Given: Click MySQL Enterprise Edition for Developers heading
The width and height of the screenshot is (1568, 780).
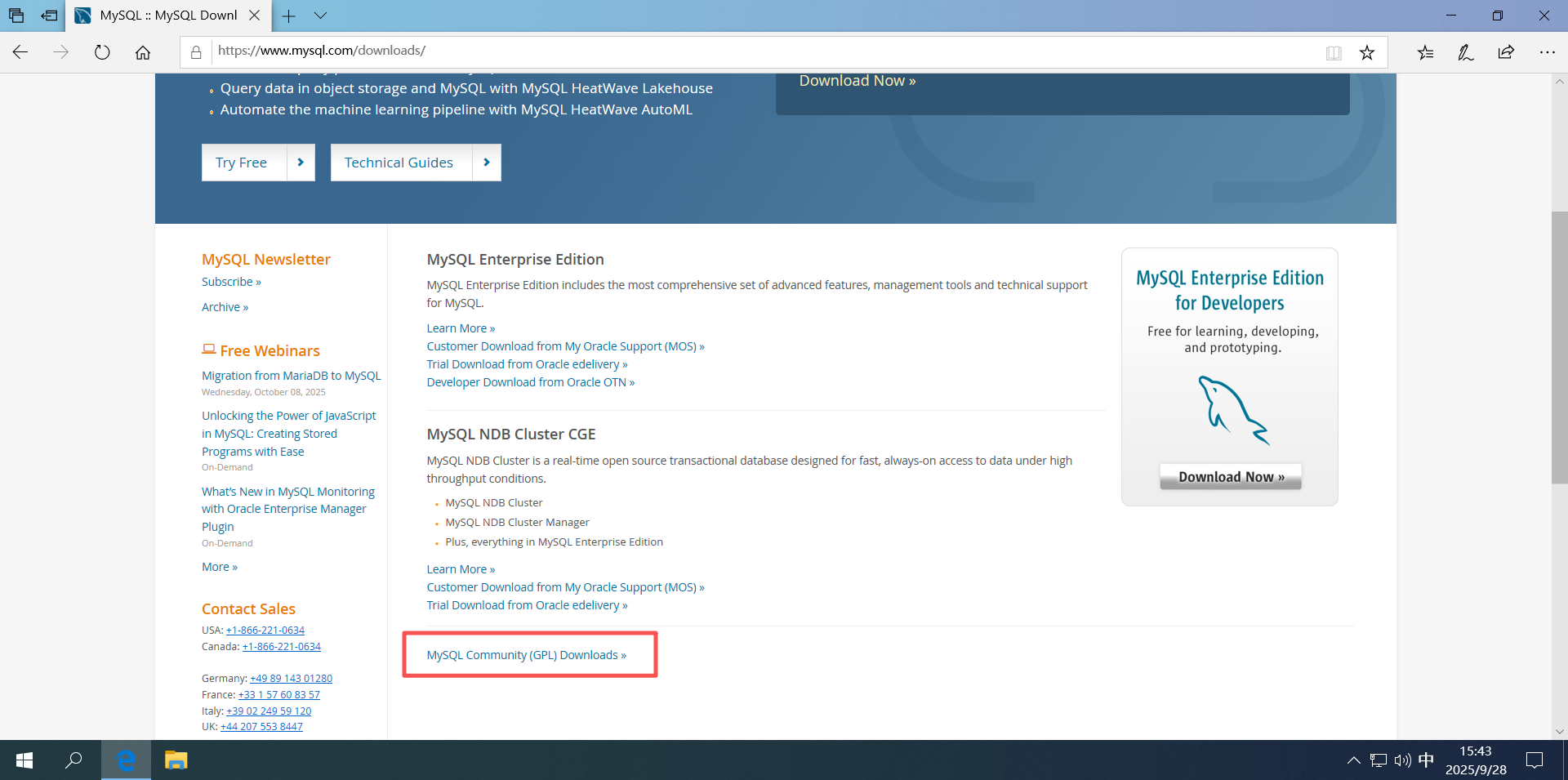Looking at the screenshot, I should (1230, 290).
